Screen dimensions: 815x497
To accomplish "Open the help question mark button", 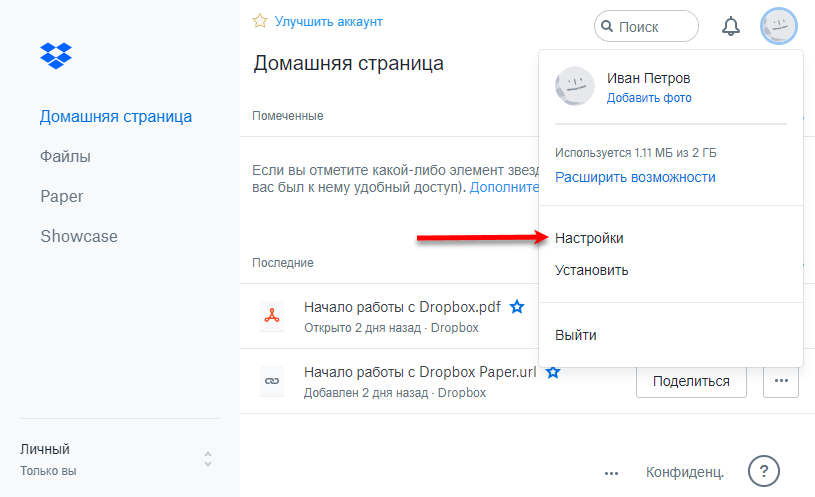I will click(x=764, y=471).
